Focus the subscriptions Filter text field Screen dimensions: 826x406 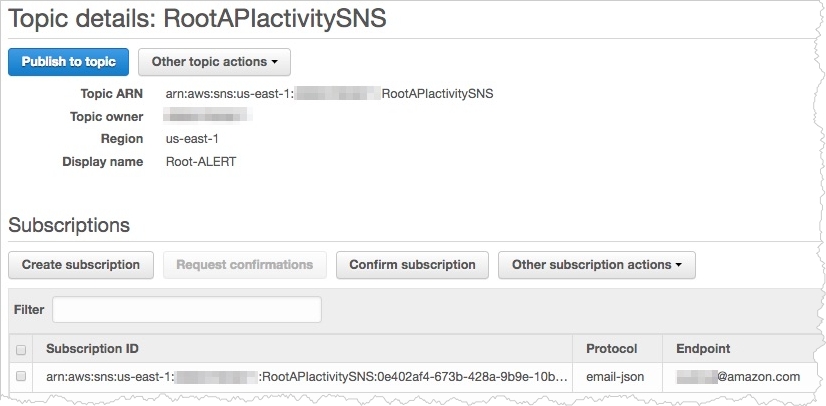coord(187,310)
